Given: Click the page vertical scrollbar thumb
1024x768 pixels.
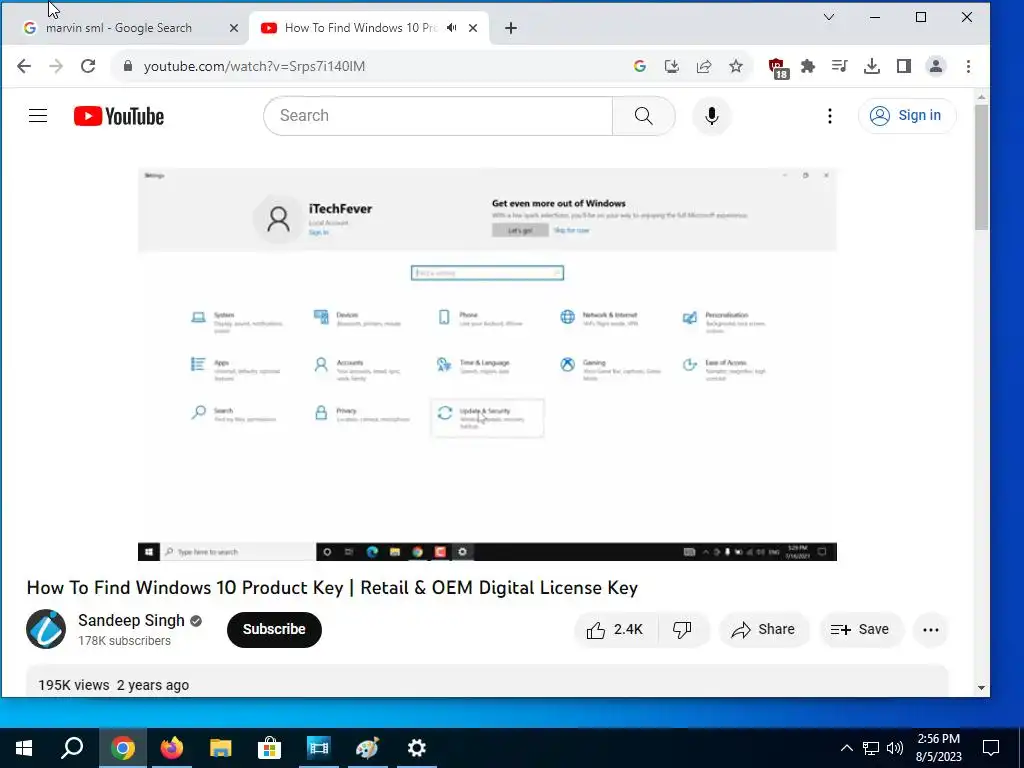Looking at the screenshot, I should point(982,167).
